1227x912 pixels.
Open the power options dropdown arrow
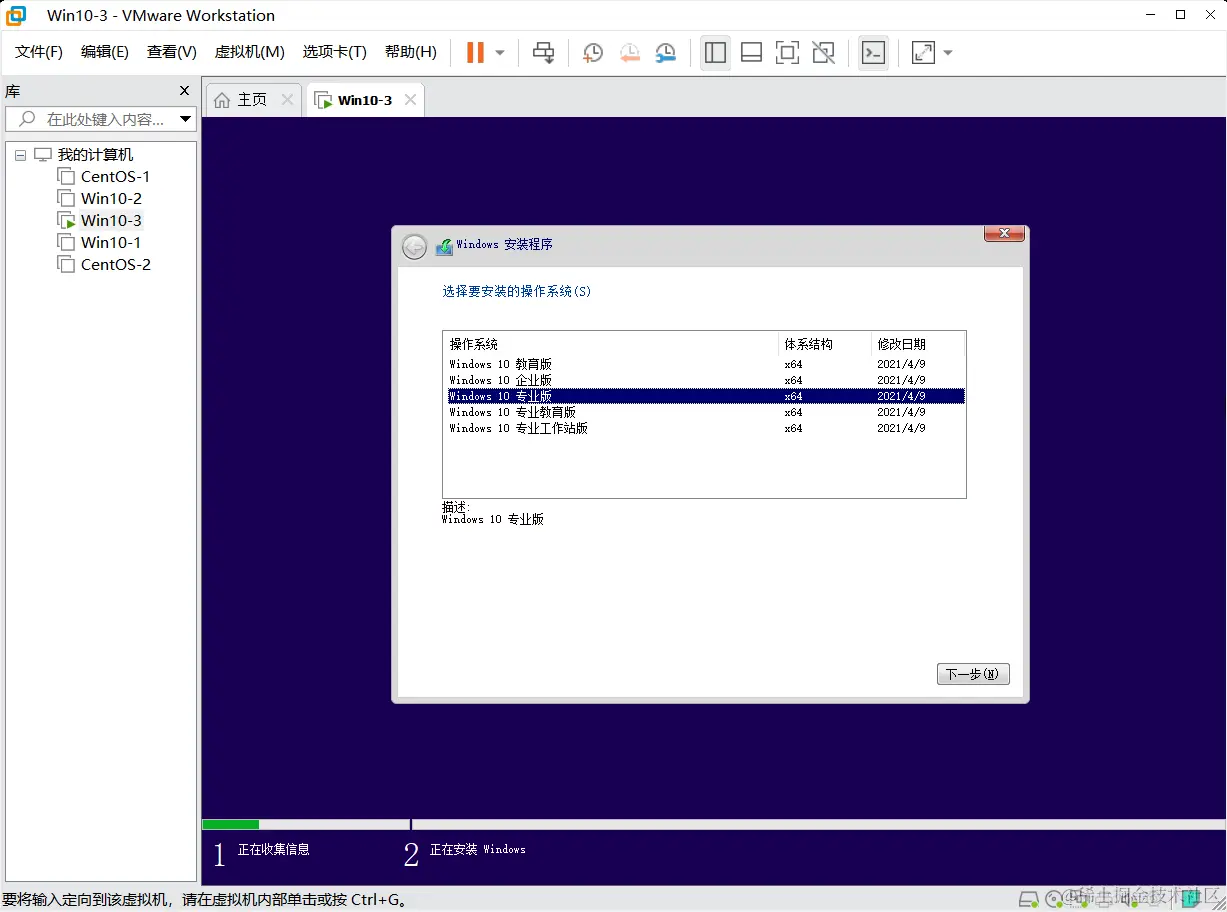tap(500, 53)
